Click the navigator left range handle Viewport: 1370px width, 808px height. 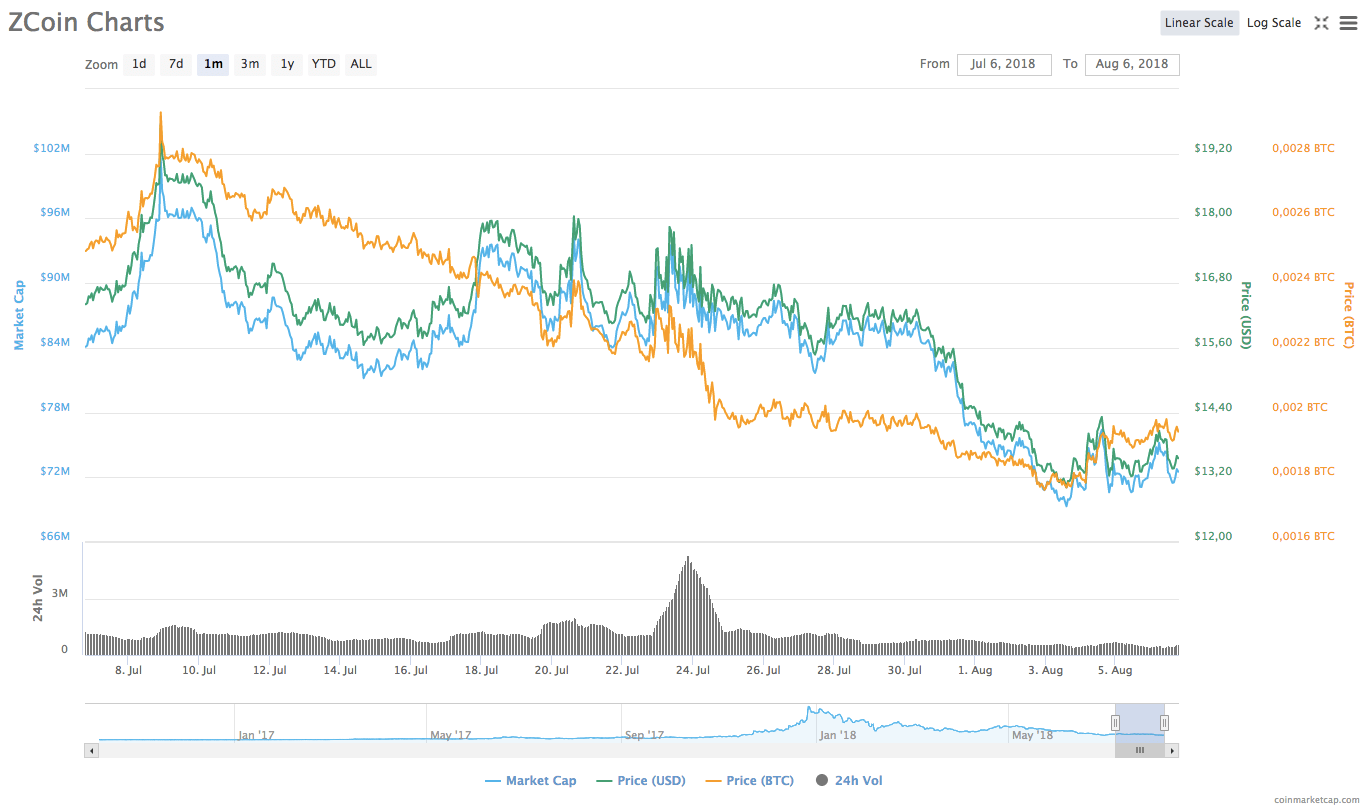(x=1115, y=722)
